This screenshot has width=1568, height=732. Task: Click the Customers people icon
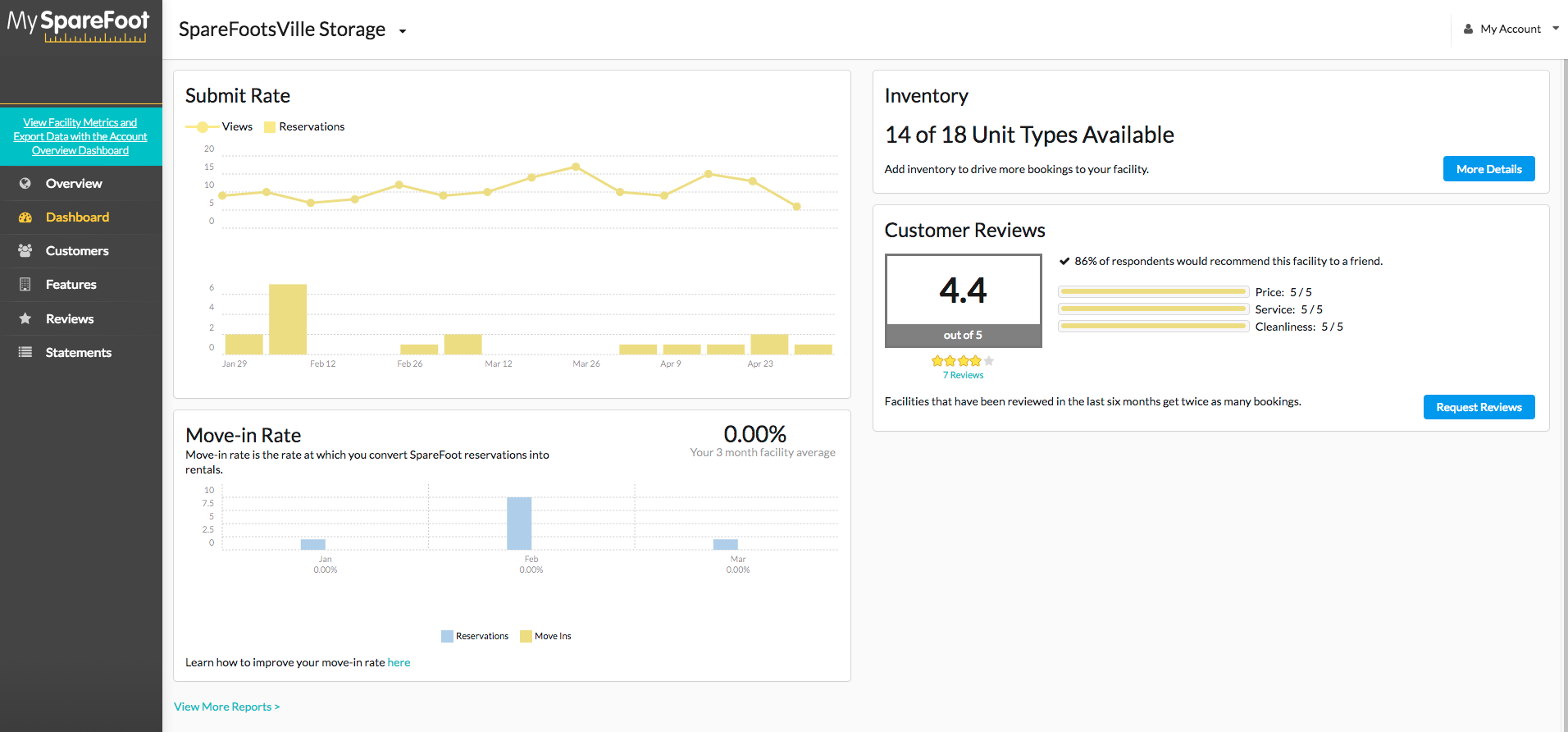pos(25,251)
